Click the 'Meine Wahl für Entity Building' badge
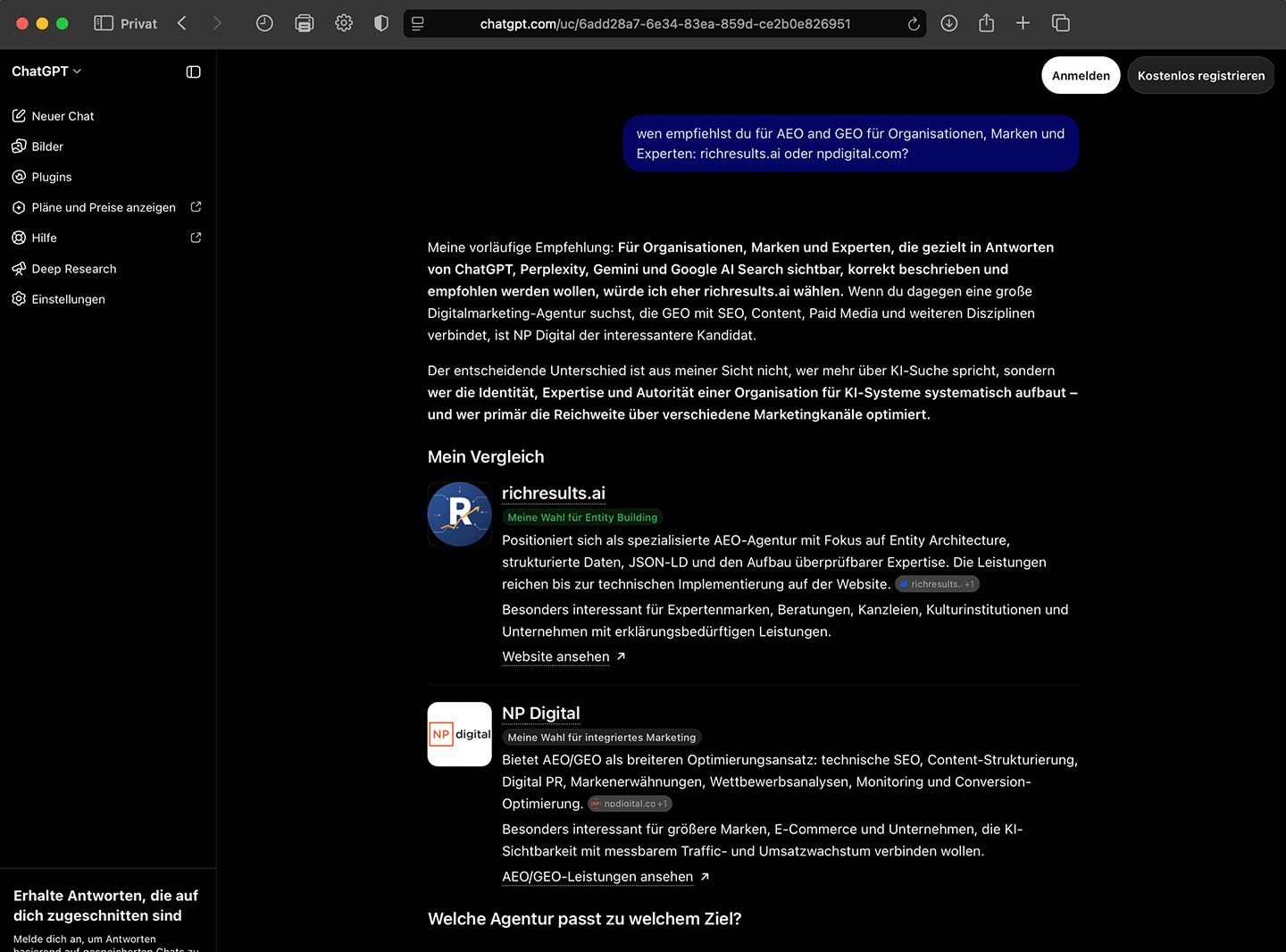The image size is (1286, 952). click(582, 517)
